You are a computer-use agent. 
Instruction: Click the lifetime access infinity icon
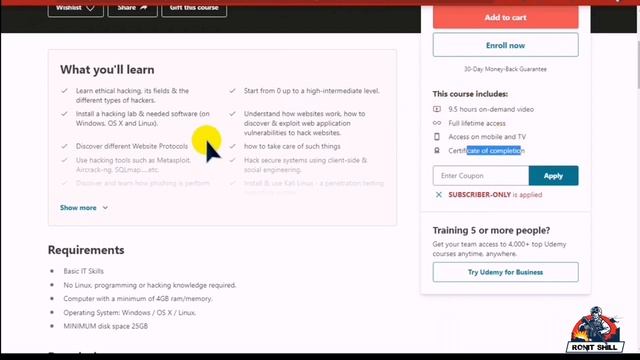tap(437, 123)
